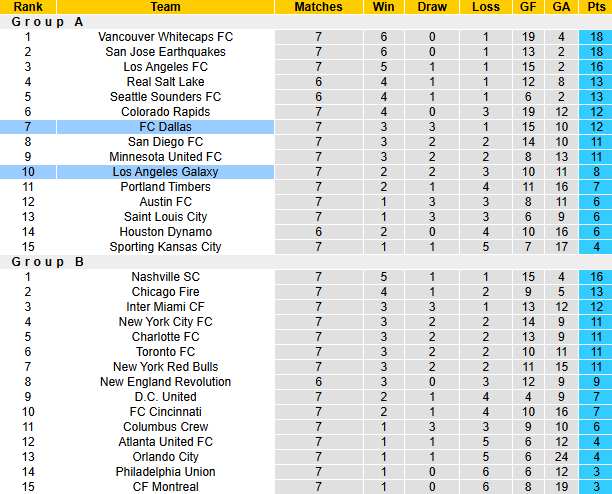Click the GF column header
The height and width of the screenshot is (494, 612).
530,7
